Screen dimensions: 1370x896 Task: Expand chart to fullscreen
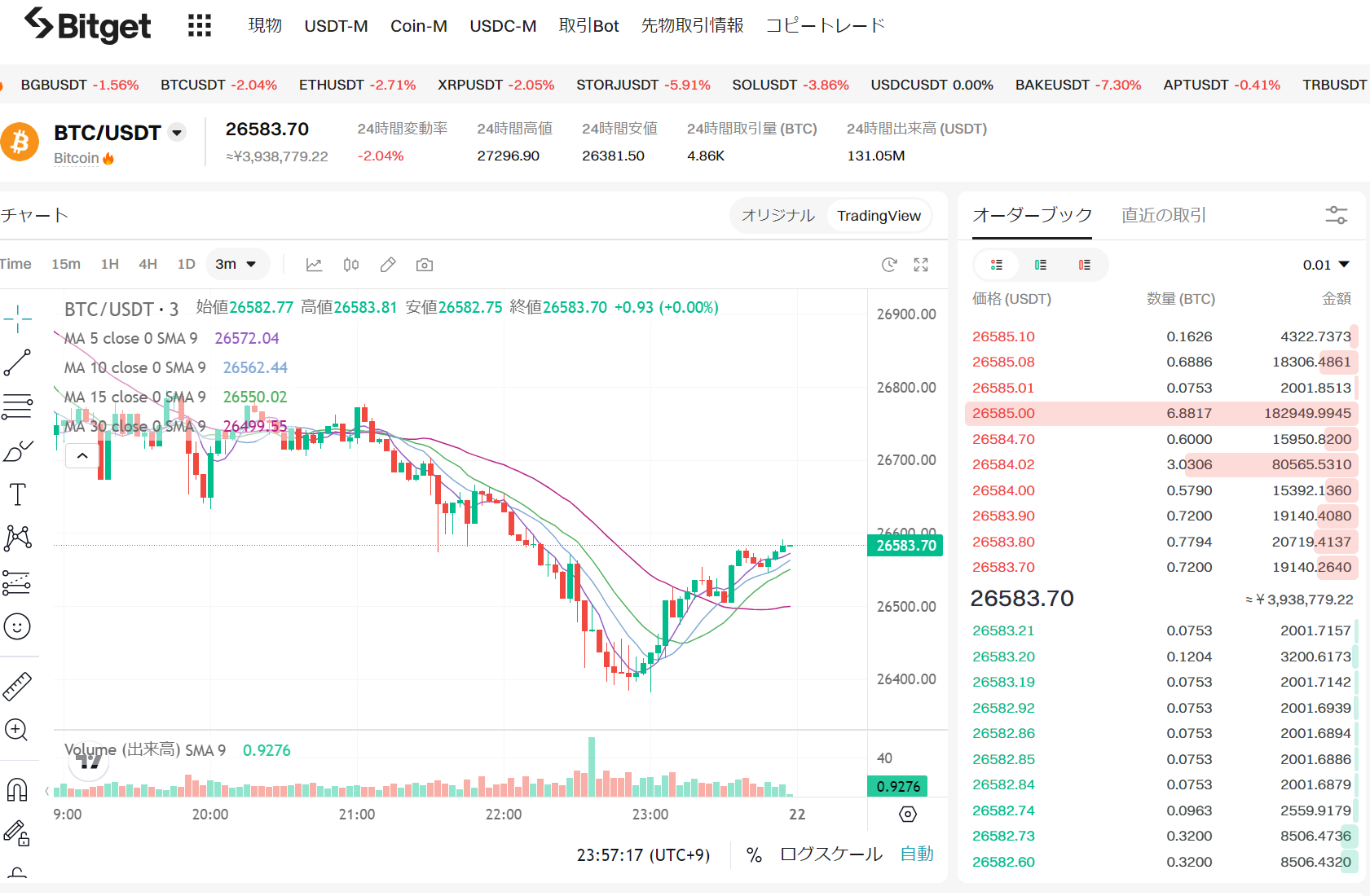(x=921, y=265)
